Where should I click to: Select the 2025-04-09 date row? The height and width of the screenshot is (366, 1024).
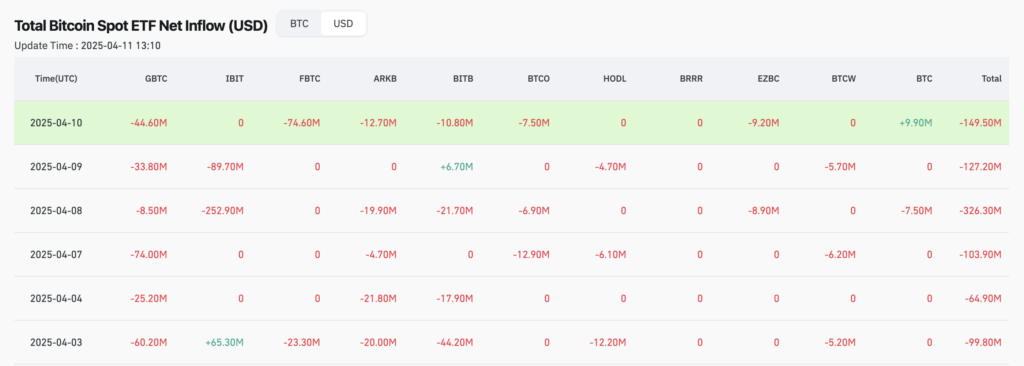[x=511, y=167]
